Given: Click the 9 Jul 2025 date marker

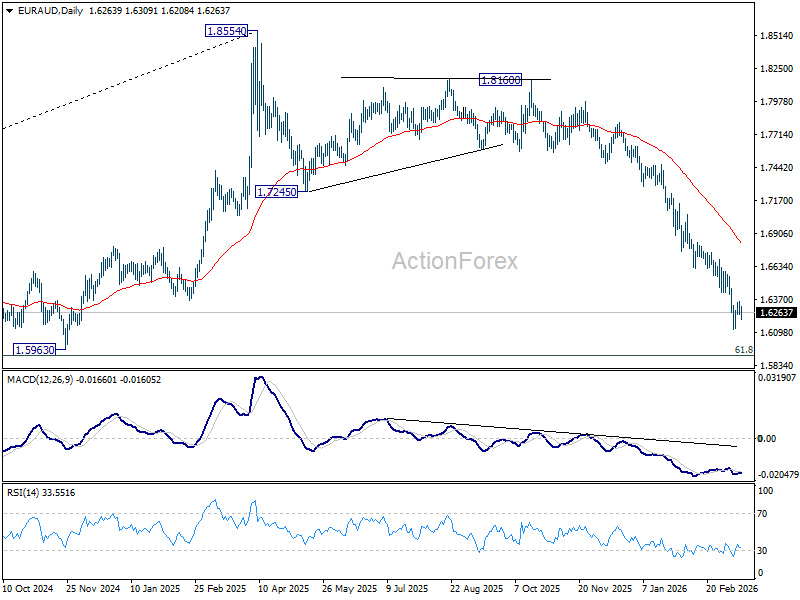Looking at the screenshot, I should pos(407,588).
